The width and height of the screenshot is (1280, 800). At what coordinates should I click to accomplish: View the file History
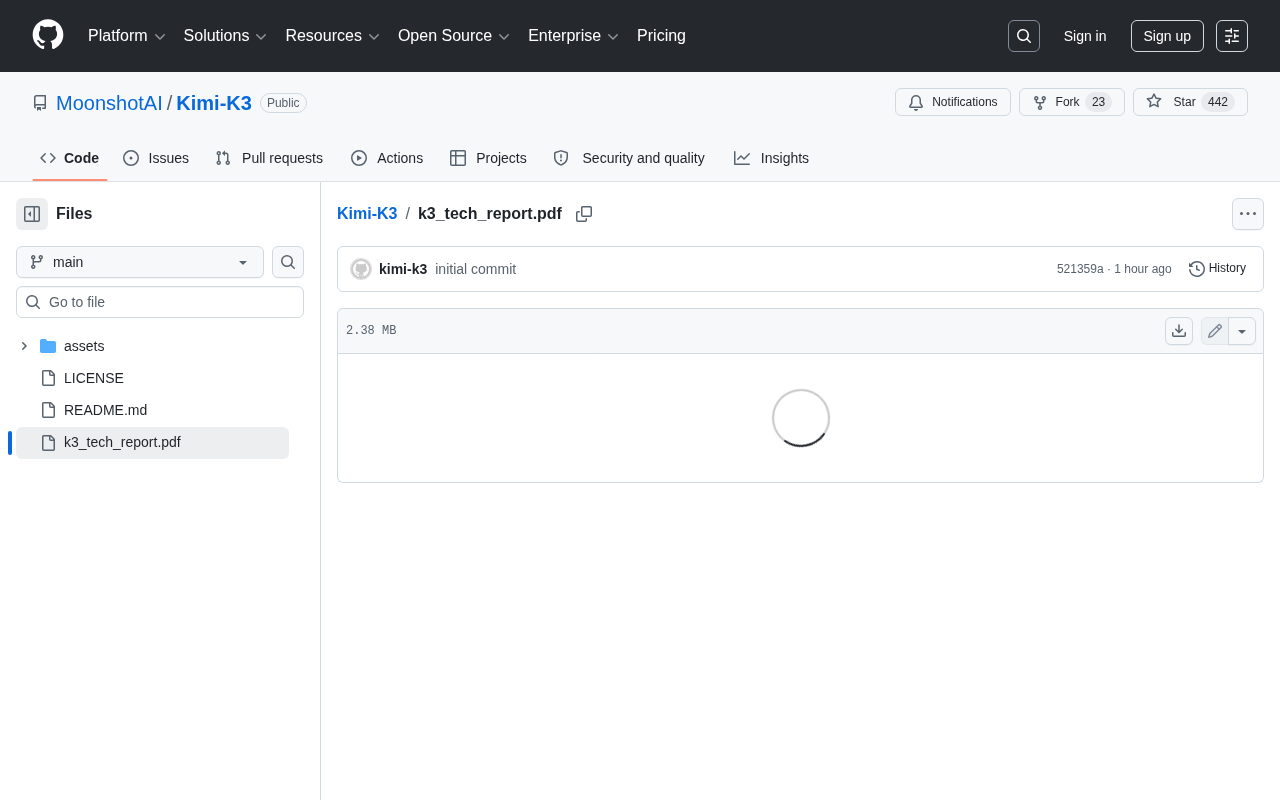[x=1217, y=268]
